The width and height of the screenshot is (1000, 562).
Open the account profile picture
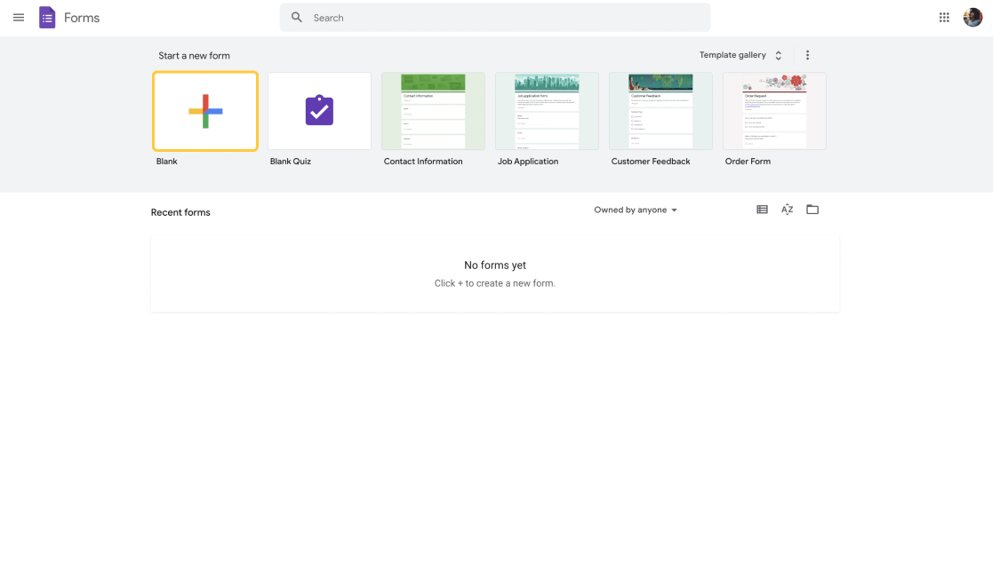tap(973, 17)
